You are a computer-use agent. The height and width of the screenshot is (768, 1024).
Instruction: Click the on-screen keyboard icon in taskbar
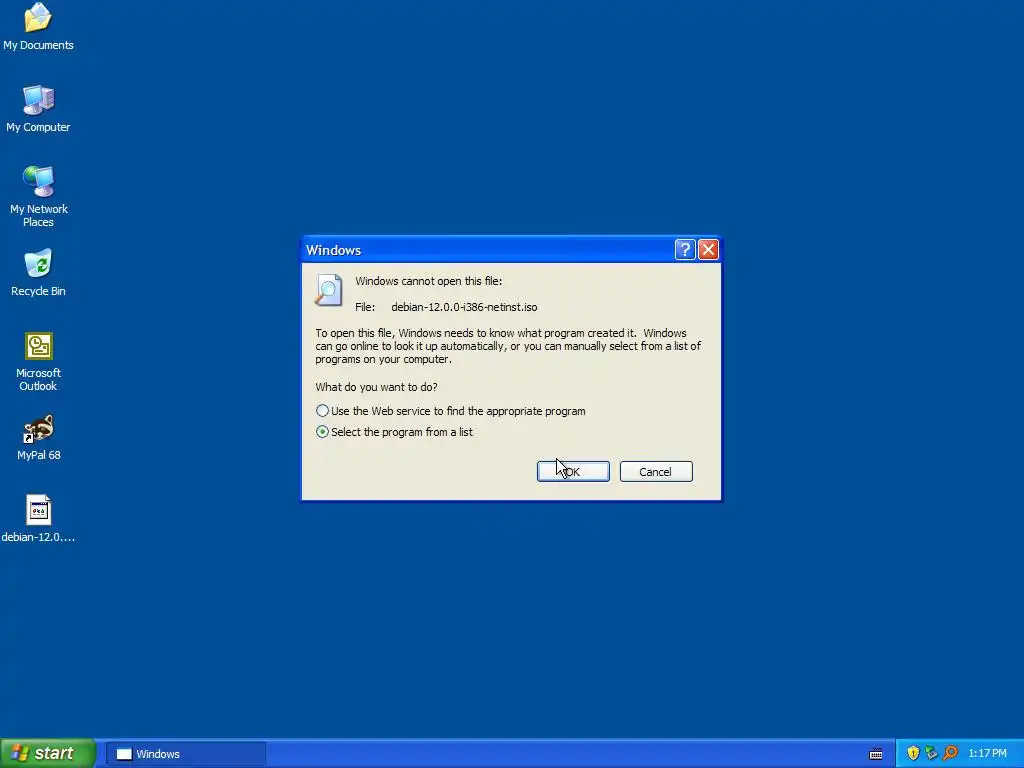(x=876, y=754)
